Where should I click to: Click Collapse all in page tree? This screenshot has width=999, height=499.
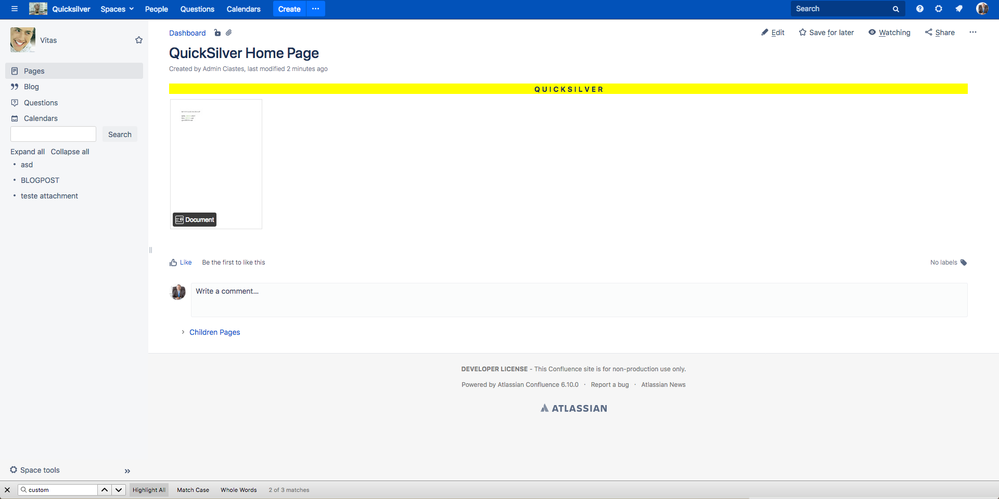tap(70, 152)
